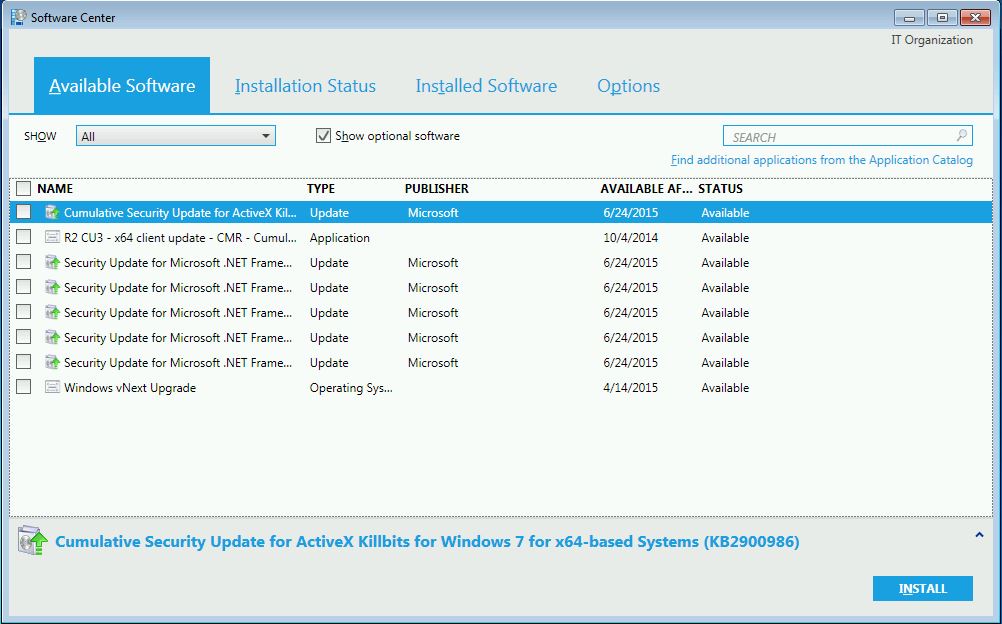
Task: Click the search magnifier icon
Action: pos(961,136)
